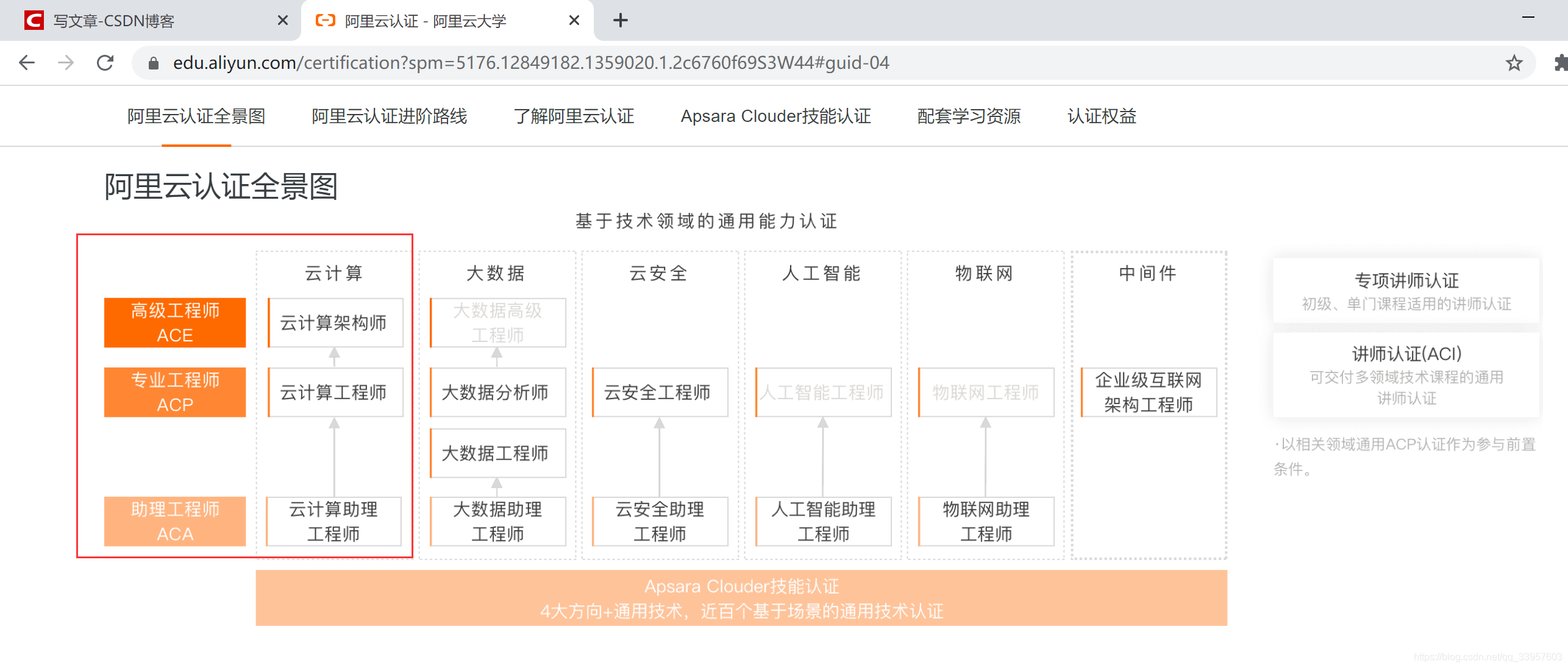
Task: Minimize the browser window
Action: click(1528, 18)
